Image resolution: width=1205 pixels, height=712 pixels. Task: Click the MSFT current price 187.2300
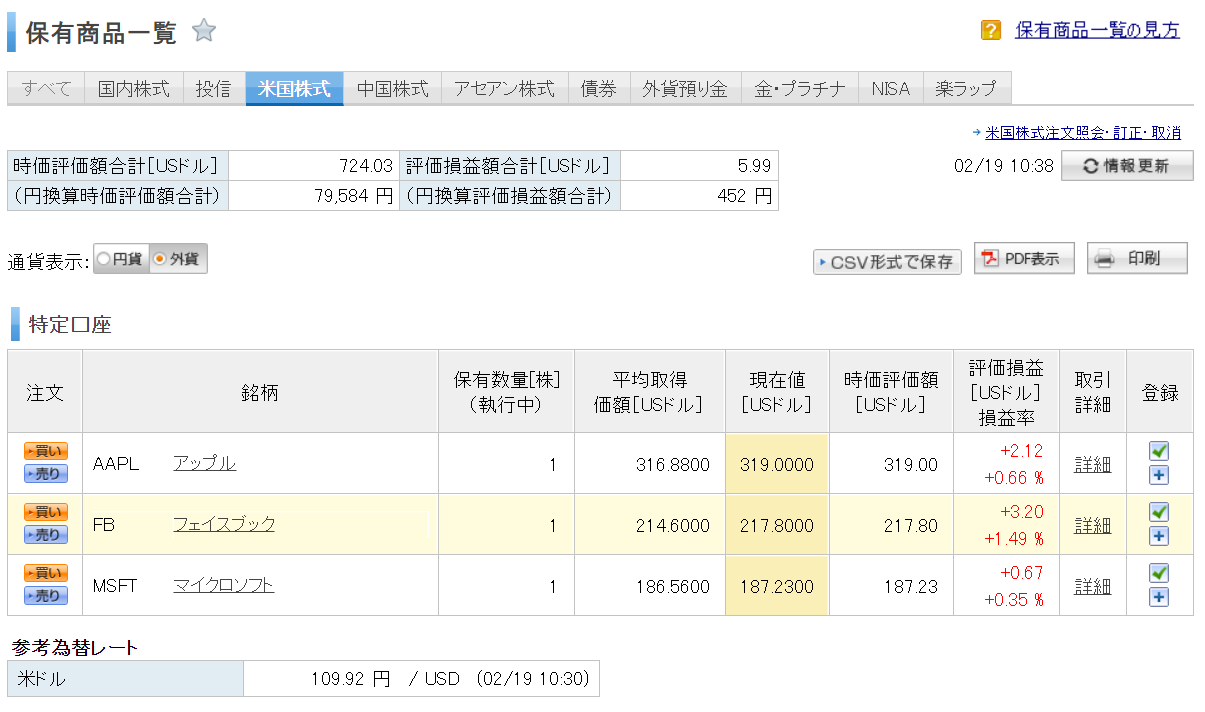click(777, 587)
